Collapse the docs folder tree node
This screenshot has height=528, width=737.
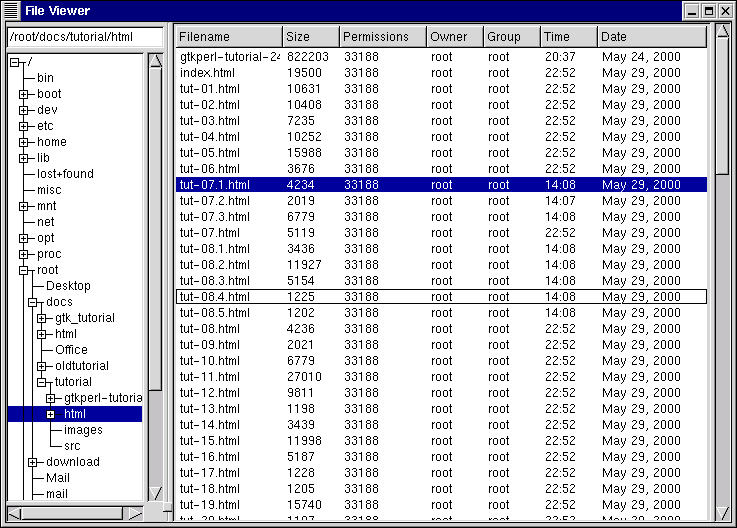click(x=33, y=302)
